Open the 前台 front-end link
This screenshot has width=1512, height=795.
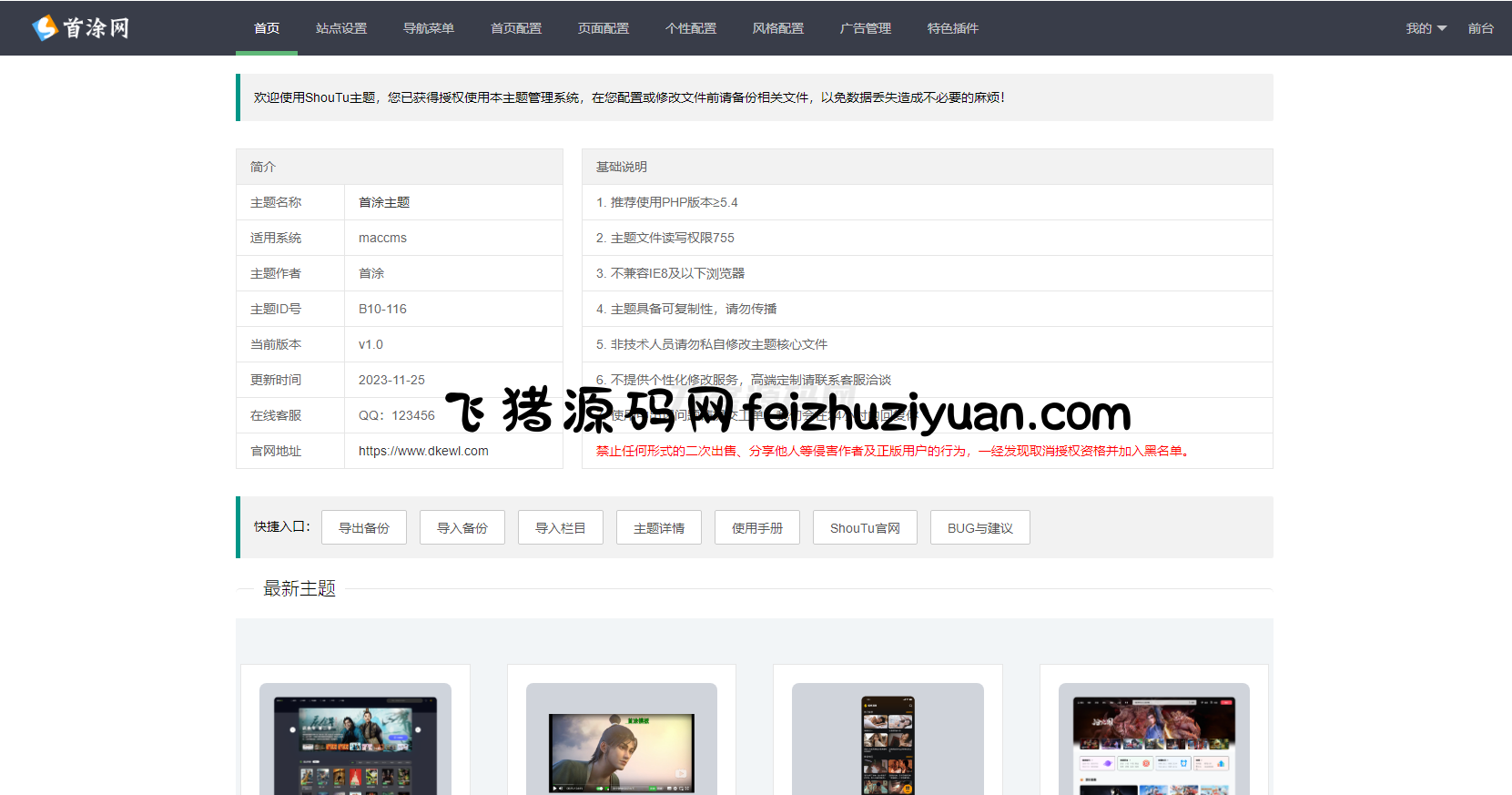tap(1480, 28)
